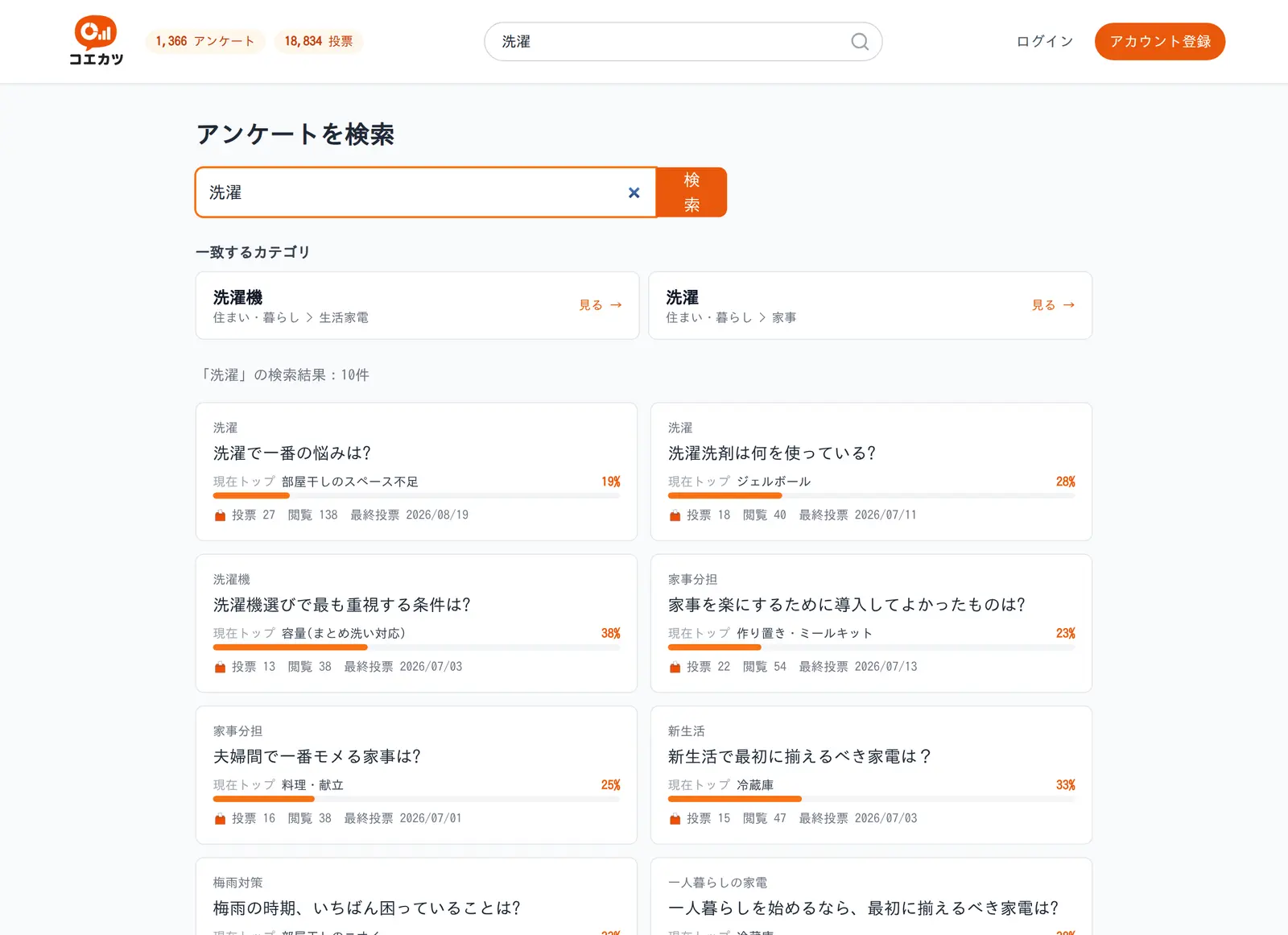Click the 19% progress bar on 洗濯の悩み card

pos(416,496)
